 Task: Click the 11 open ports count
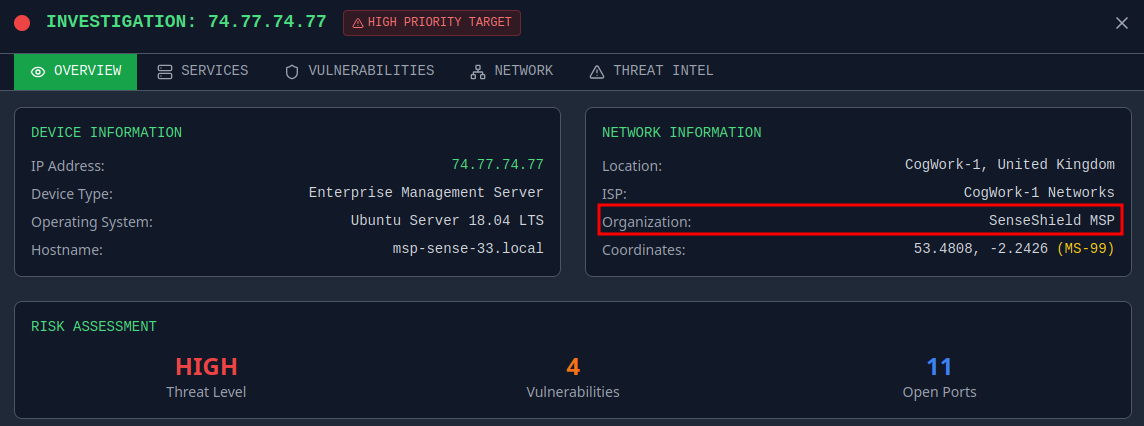[939, 367]
